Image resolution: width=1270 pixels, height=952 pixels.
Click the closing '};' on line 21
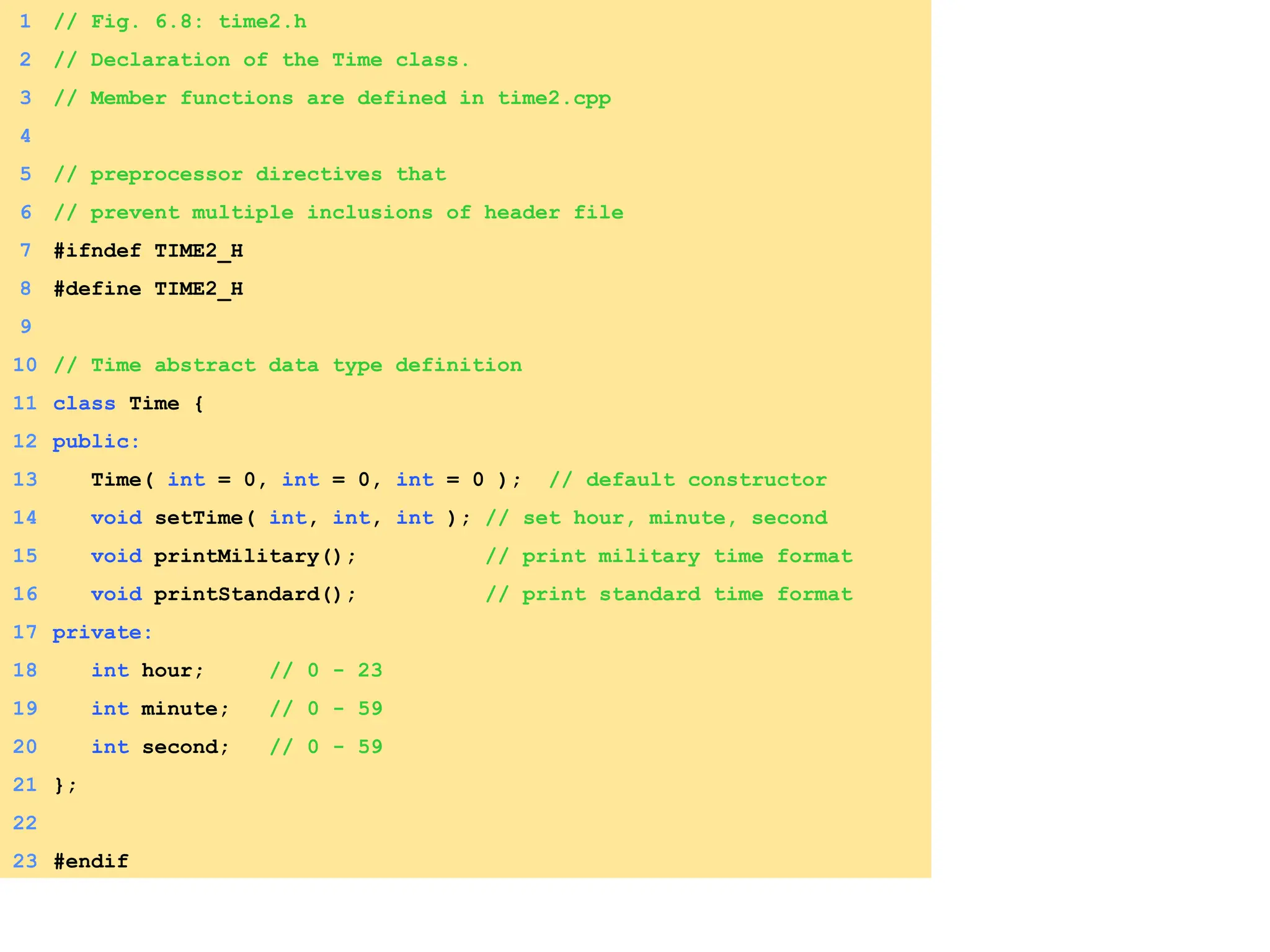point(66,786)
